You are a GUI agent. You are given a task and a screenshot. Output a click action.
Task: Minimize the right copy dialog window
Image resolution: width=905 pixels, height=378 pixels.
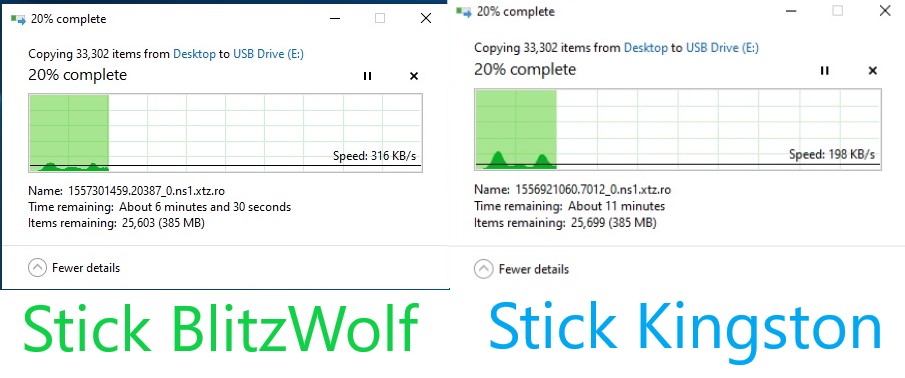click(790, 11)
